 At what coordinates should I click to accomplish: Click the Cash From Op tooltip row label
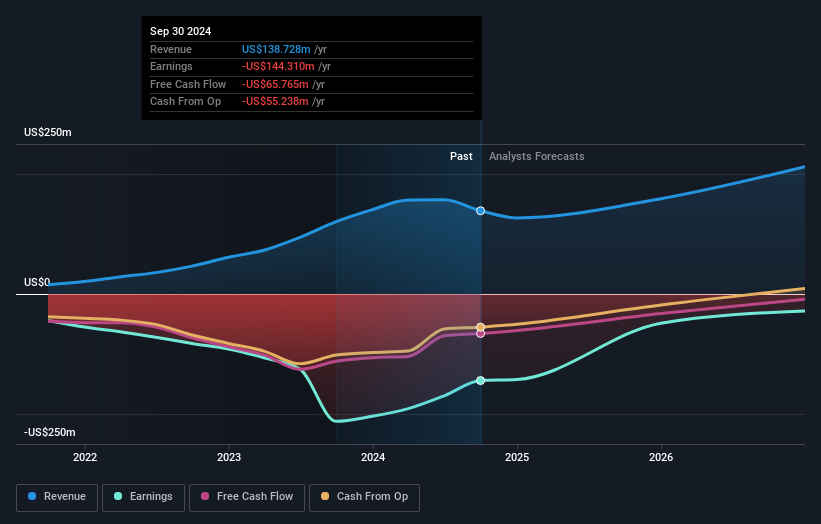(x=185, y=102)
